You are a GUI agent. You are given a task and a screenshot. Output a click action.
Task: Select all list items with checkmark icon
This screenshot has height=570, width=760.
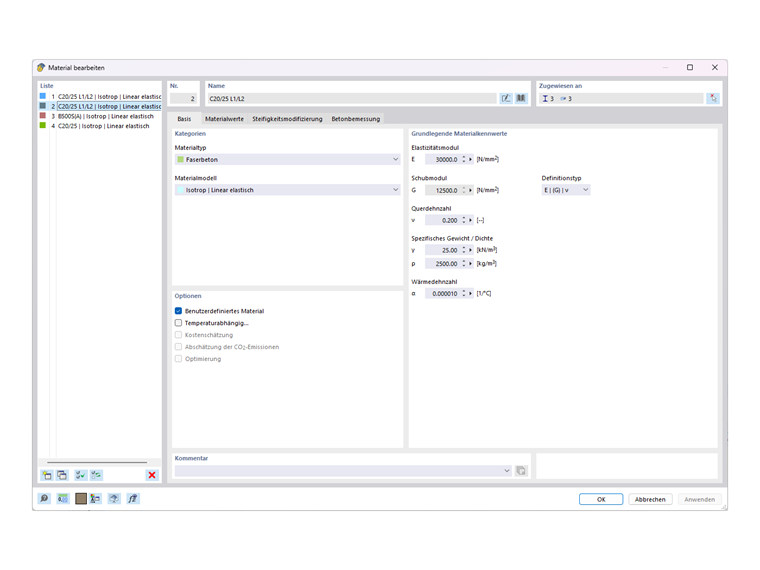[x=80, y=475]
